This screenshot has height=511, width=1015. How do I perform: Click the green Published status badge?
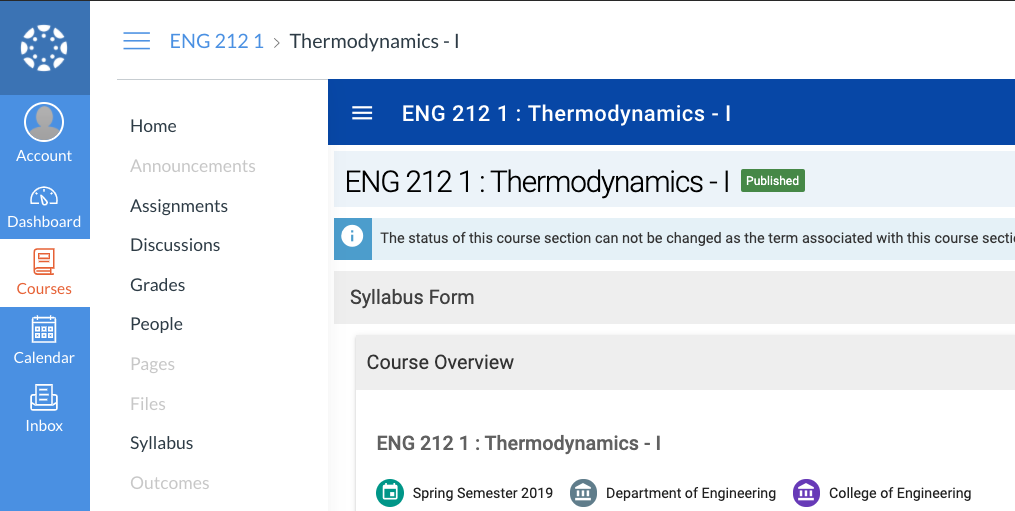pyautogui.click(x=772, y=181)
